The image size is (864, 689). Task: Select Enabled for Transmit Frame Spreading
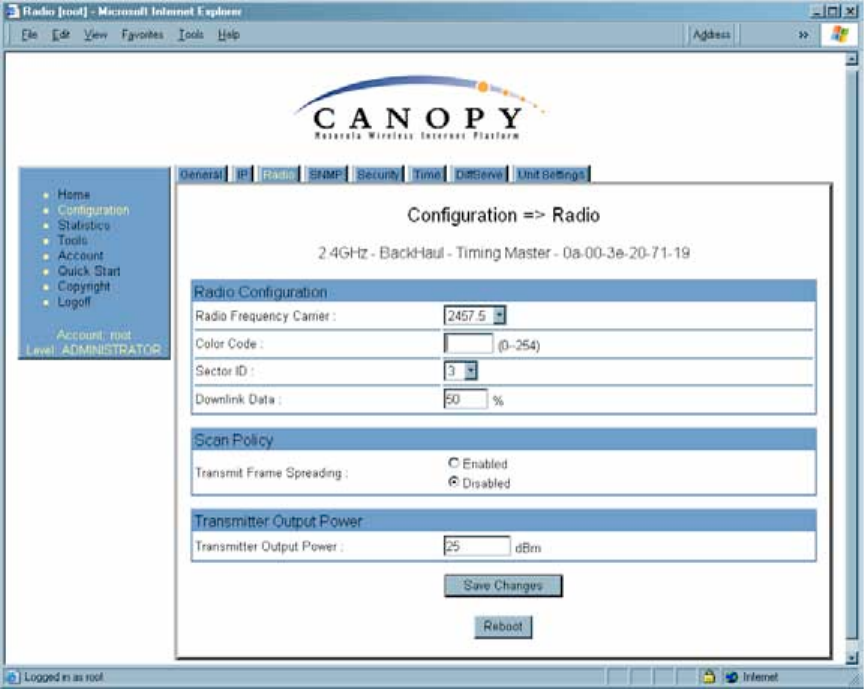(453, 463)
